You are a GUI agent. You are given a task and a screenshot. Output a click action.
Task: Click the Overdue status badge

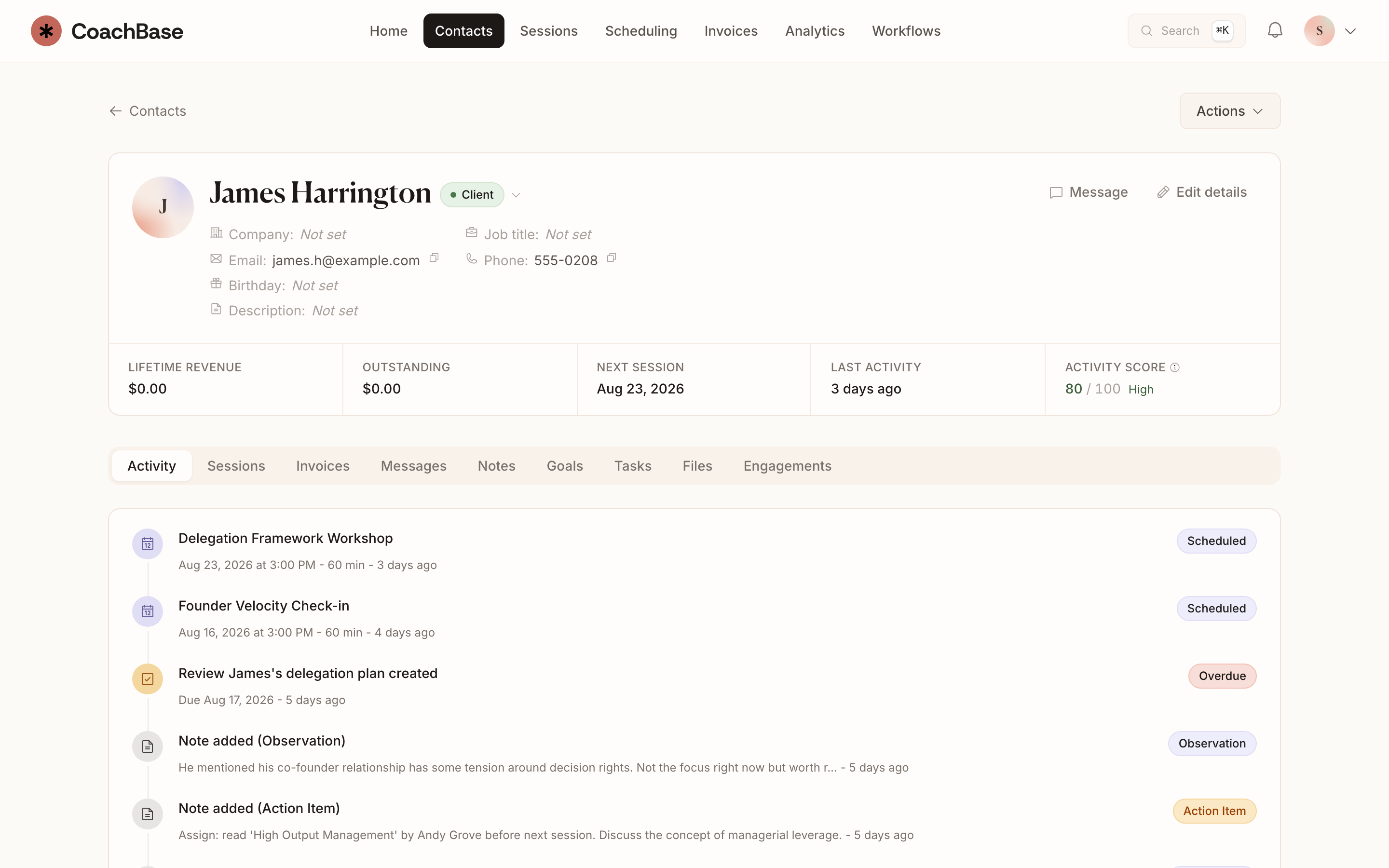tap(1222, 676)
